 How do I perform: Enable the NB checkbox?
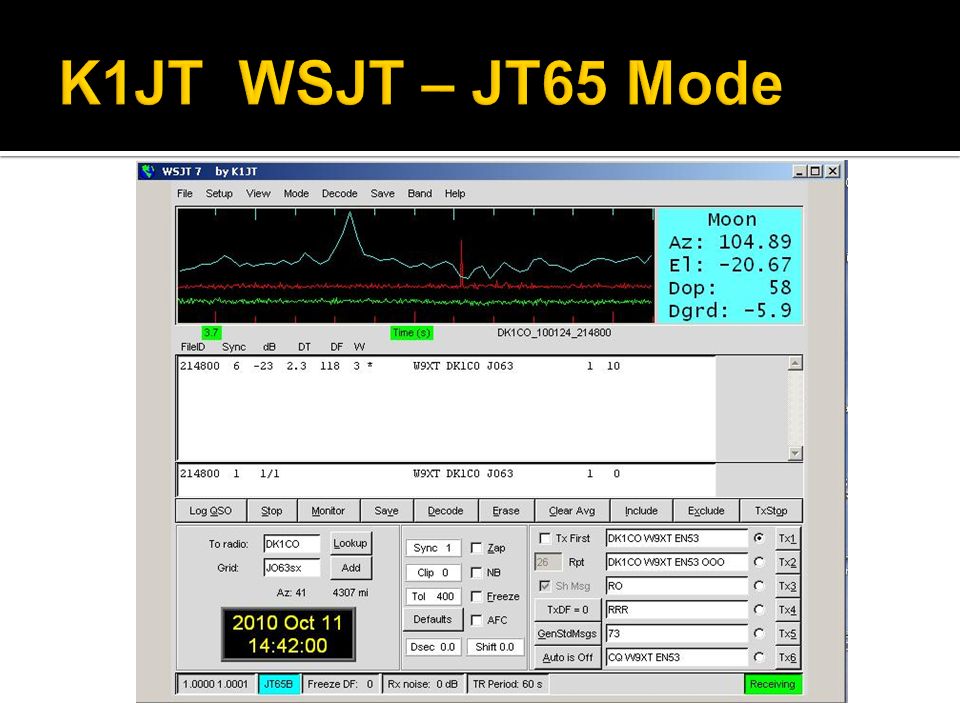(x=476, y=572)
